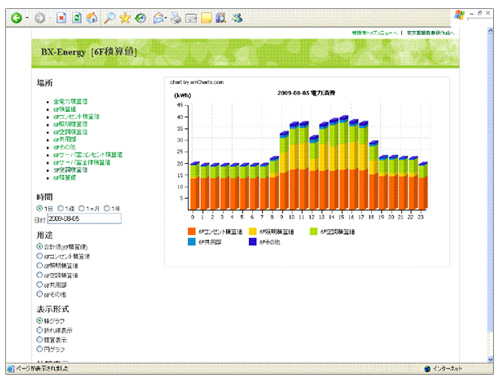Image resolution: width=500 pixels, height=385 pixels.
Task: Click the chart title 2009-08-05 電力消費
Action: point(306,93)
